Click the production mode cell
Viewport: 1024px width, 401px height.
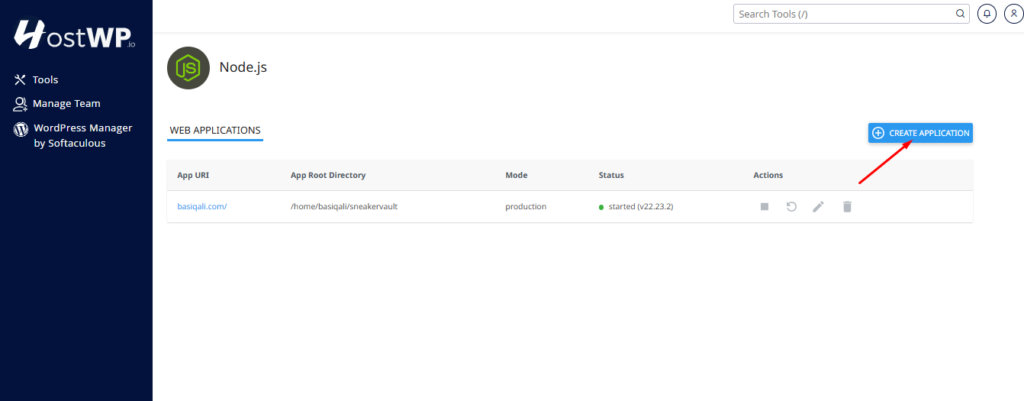(x=526, y=206)
